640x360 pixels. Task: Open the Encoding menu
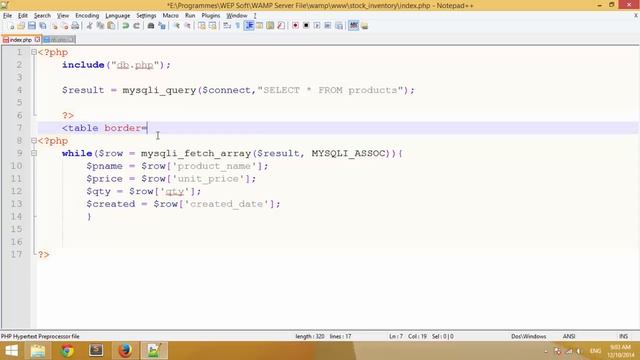coord(87,16)
